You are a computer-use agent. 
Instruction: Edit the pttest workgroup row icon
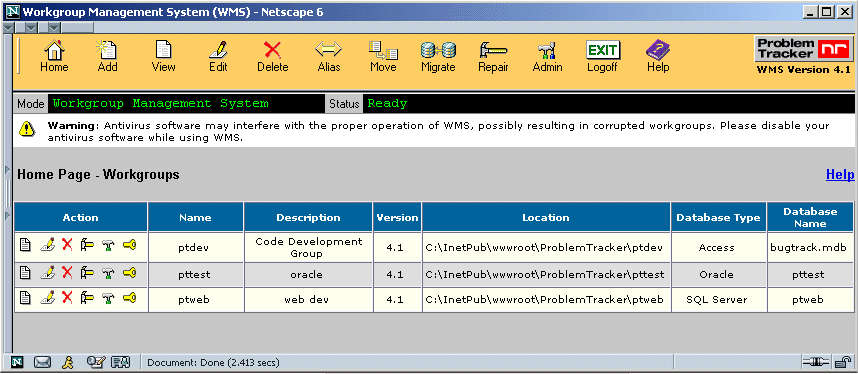tap(47, 272)
